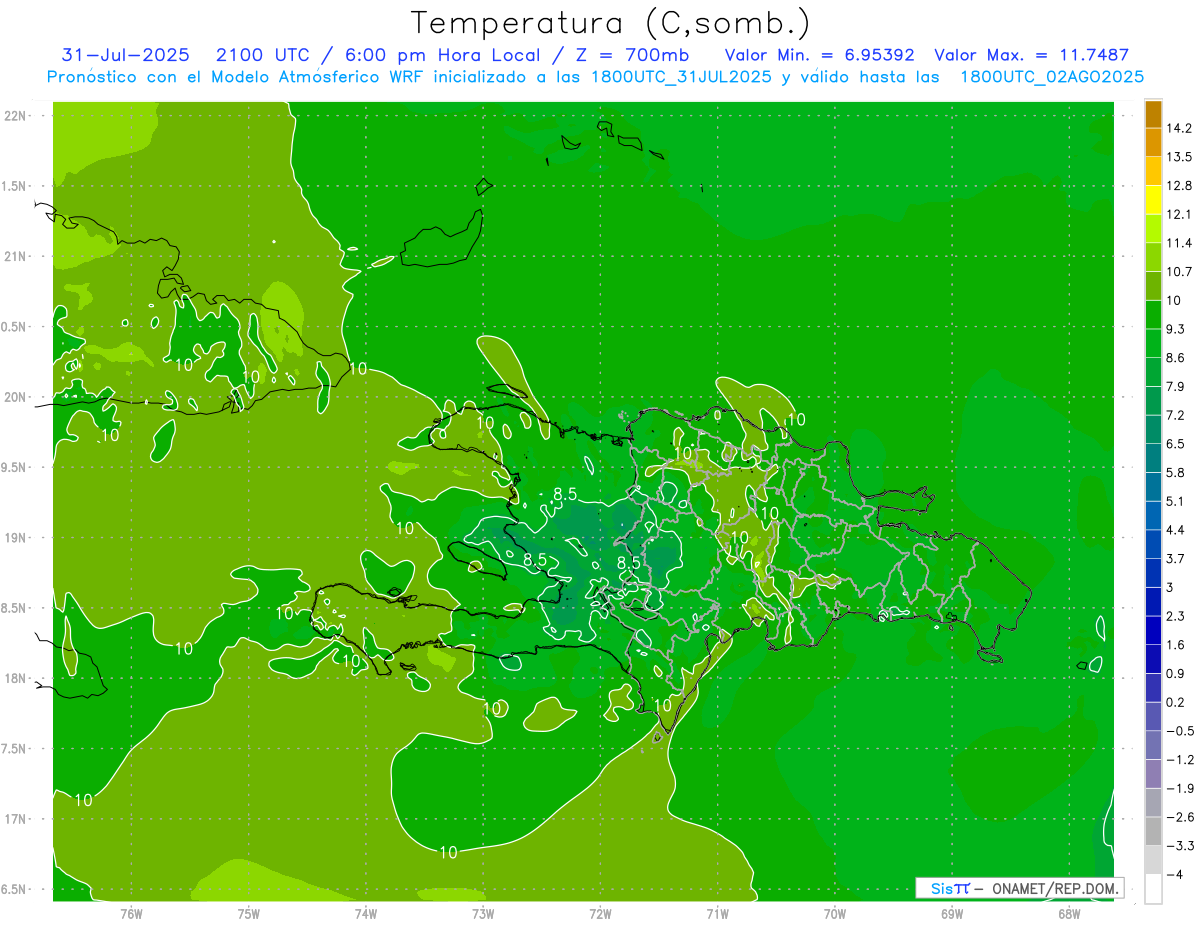
Task: Click the dark orange swatch atop the legend
Action: [x=1153, y=114]
